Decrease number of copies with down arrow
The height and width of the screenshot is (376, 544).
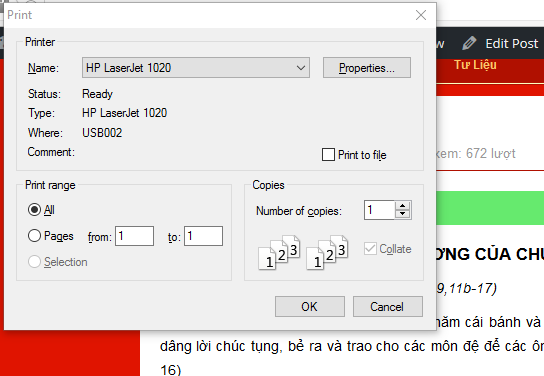(402, 214)
